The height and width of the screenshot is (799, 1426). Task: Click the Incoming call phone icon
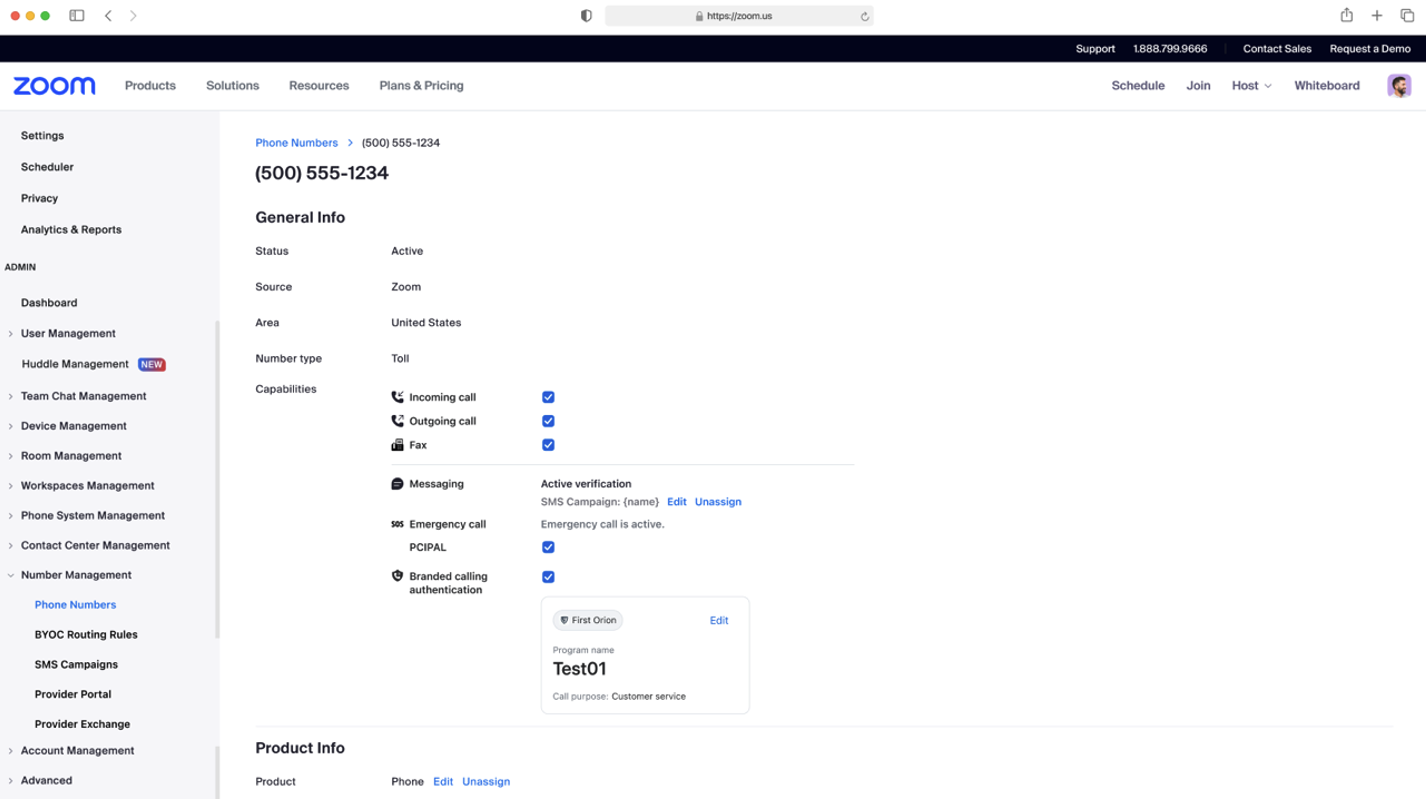[397, 397]
